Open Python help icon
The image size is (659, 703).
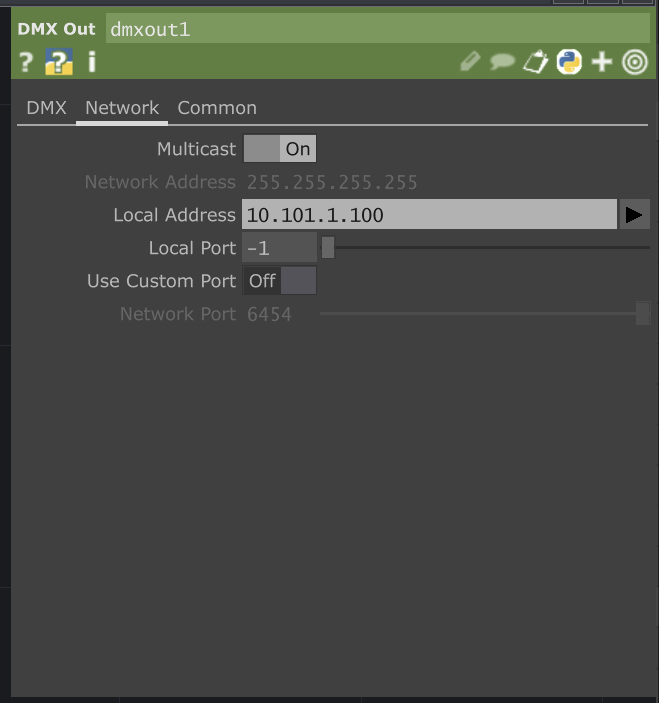point(59,61)
